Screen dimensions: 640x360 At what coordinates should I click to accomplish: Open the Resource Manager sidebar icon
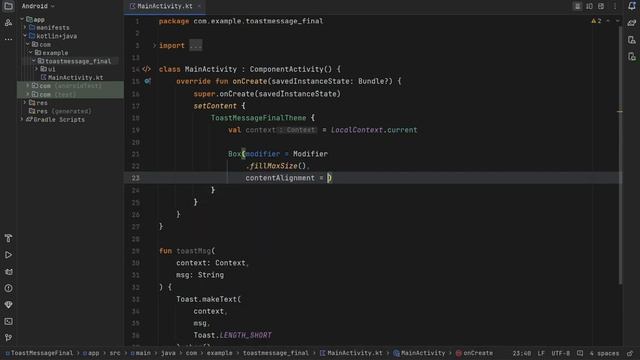click(x=8, y=23)
